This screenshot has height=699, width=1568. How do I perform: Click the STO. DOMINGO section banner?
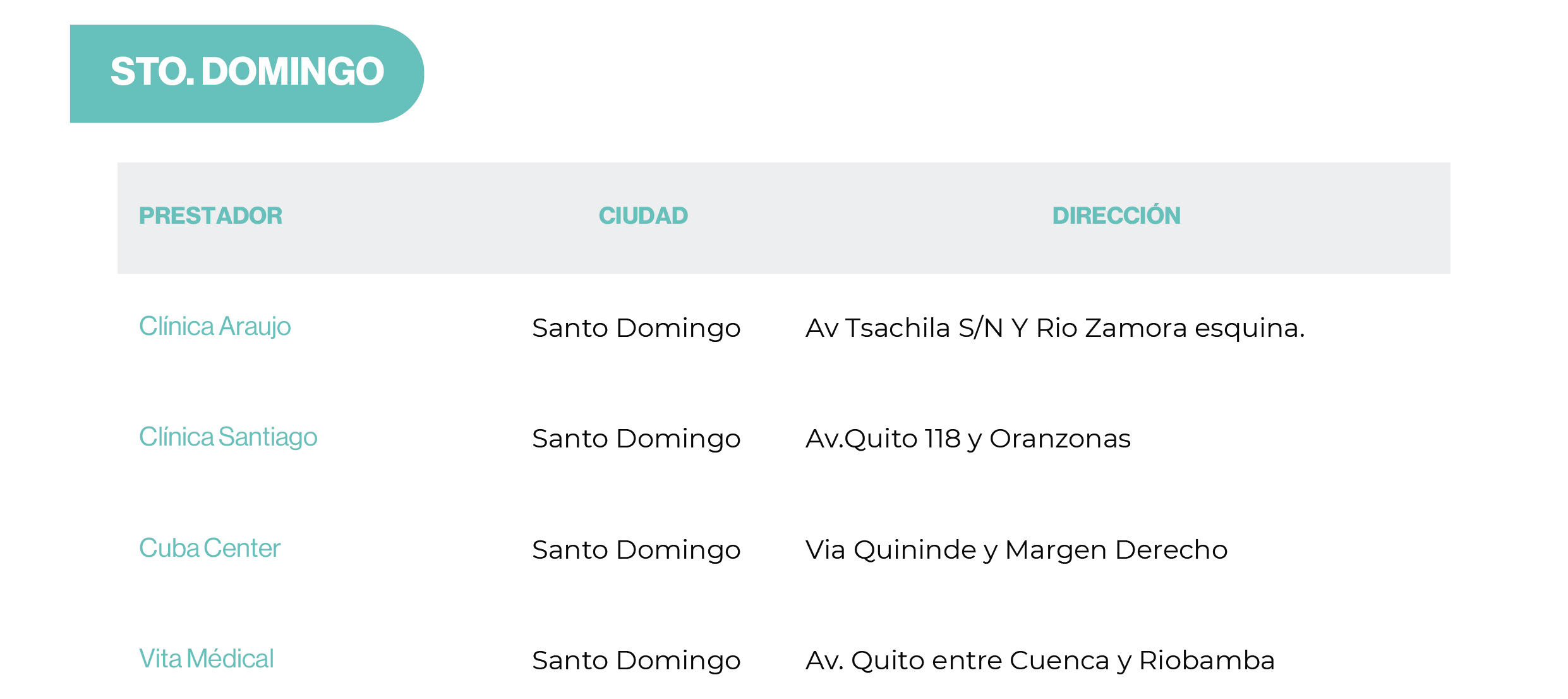(246, 73)
